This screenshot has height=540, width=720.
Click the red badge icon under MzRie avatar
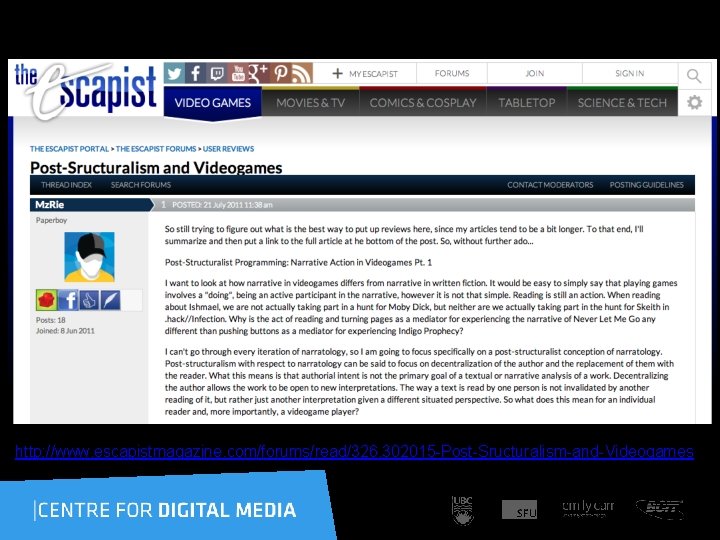pos(46,300)
